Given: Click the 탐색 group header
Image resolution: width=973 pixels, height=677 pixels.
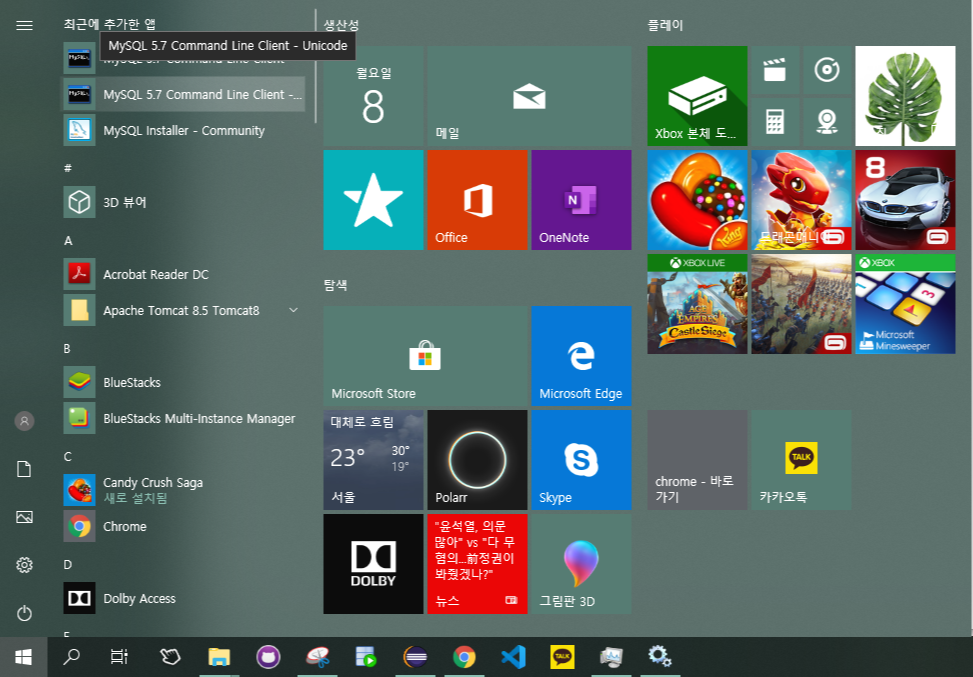Looking at the screenshot, I should (x=335, y=285).
